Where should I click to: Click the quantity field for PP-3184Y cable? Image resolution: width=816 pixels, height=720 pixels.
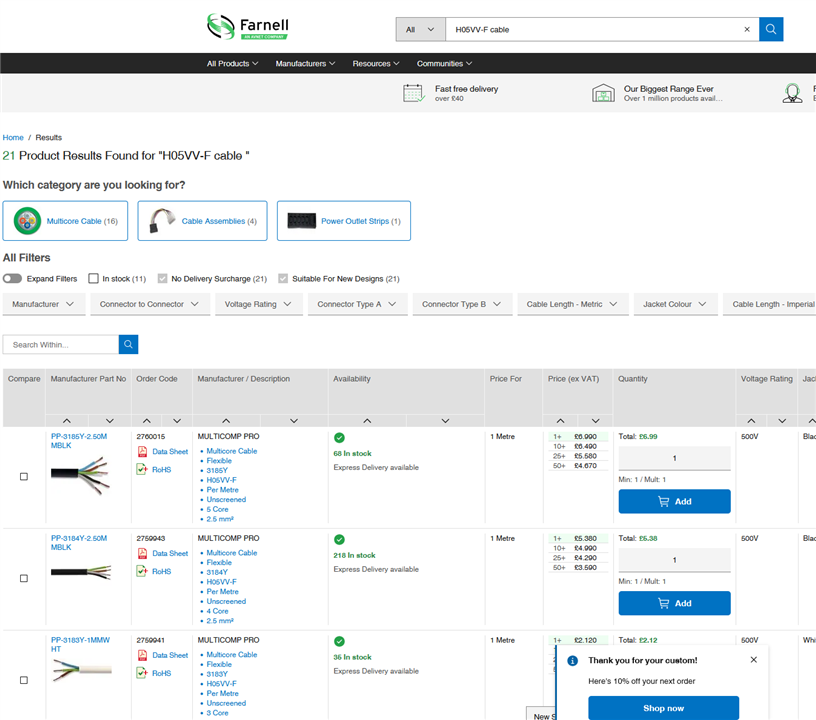coord(674,560)
